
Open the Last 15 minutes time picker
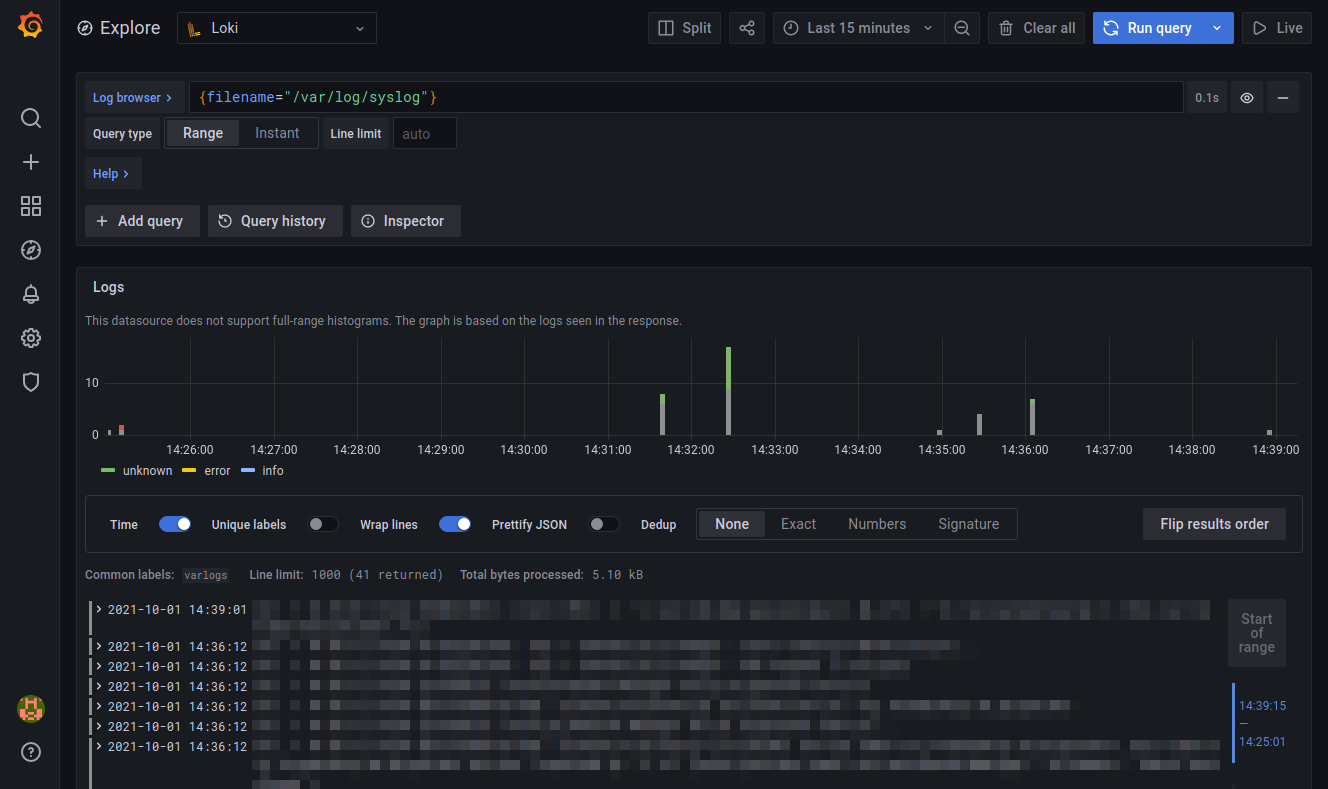[858, 28]
